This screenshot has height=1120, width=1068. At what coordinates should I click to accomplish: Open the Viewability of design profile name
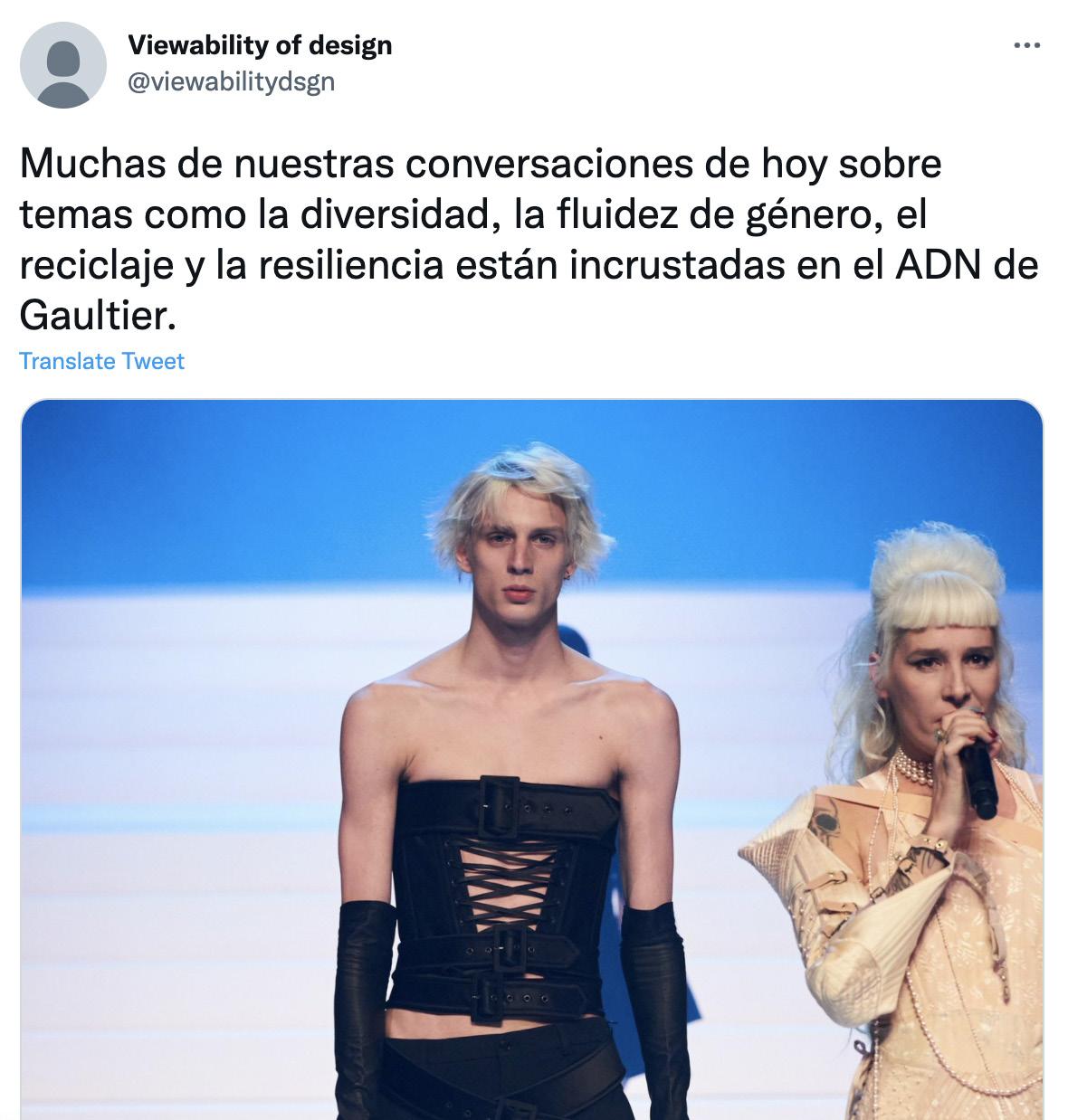(260, 45)
